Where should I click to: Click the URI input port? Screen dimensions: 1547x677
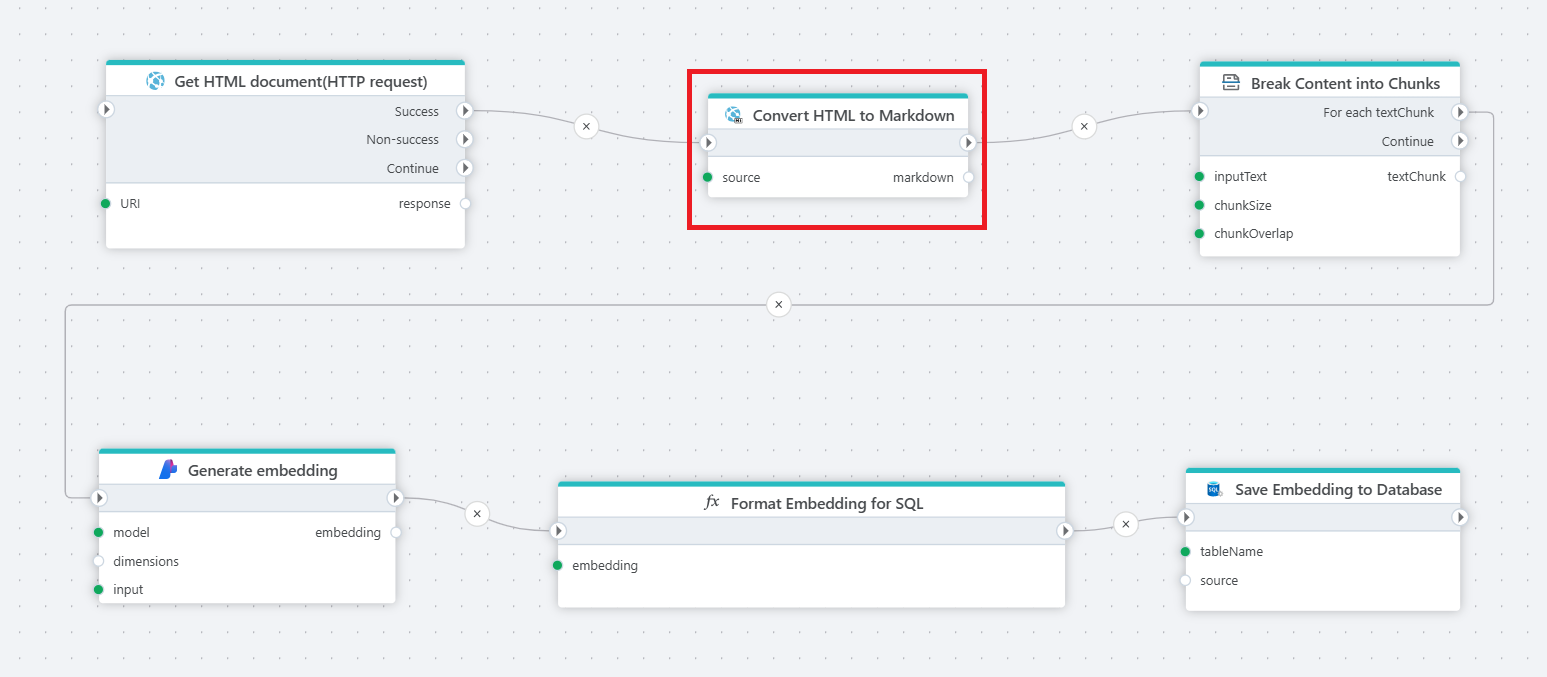pyautogui.click(x=105, y=204)
